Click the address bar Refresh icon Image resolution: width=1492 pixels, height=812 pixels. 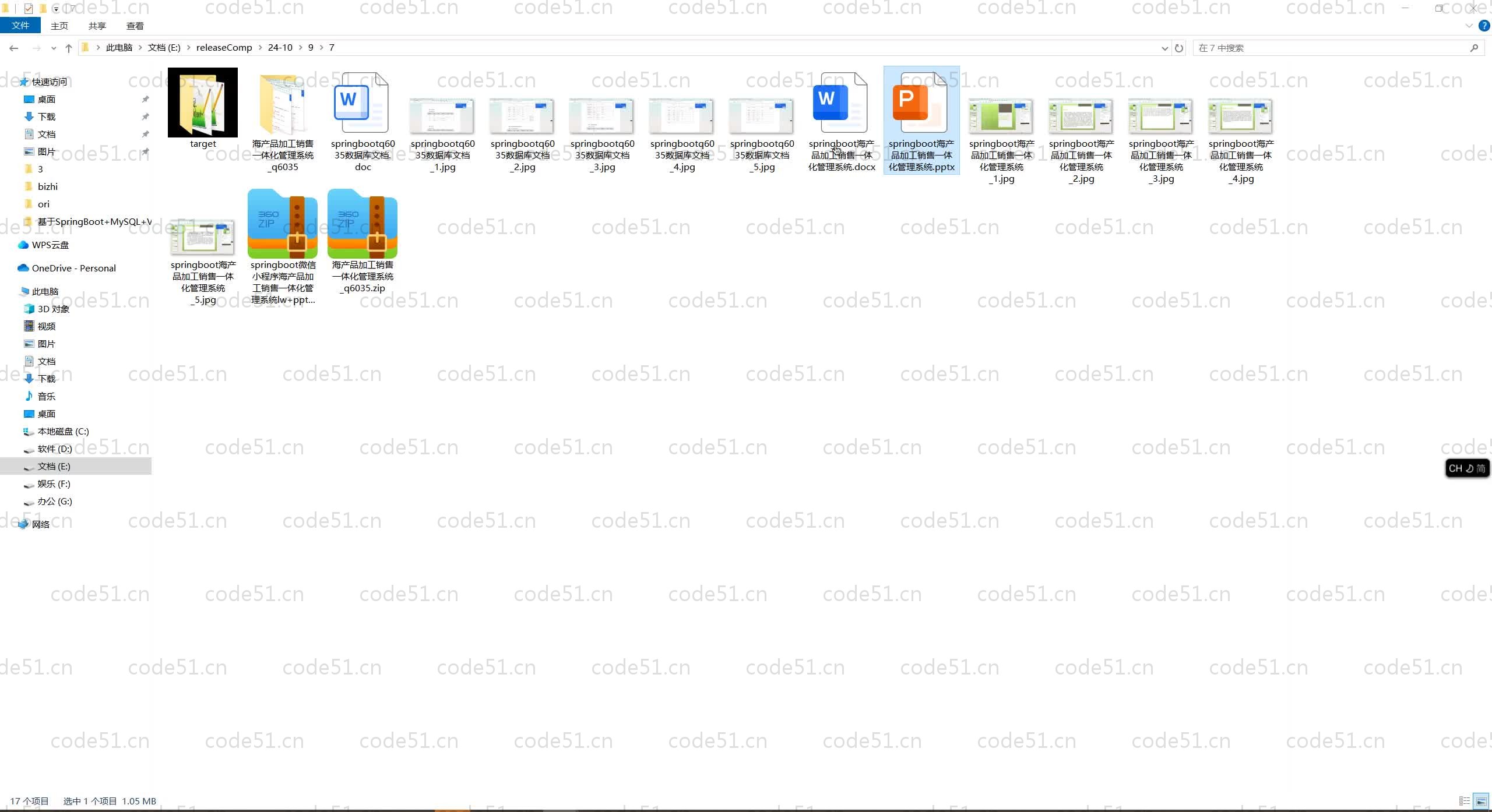click(x=1179, y=48)
